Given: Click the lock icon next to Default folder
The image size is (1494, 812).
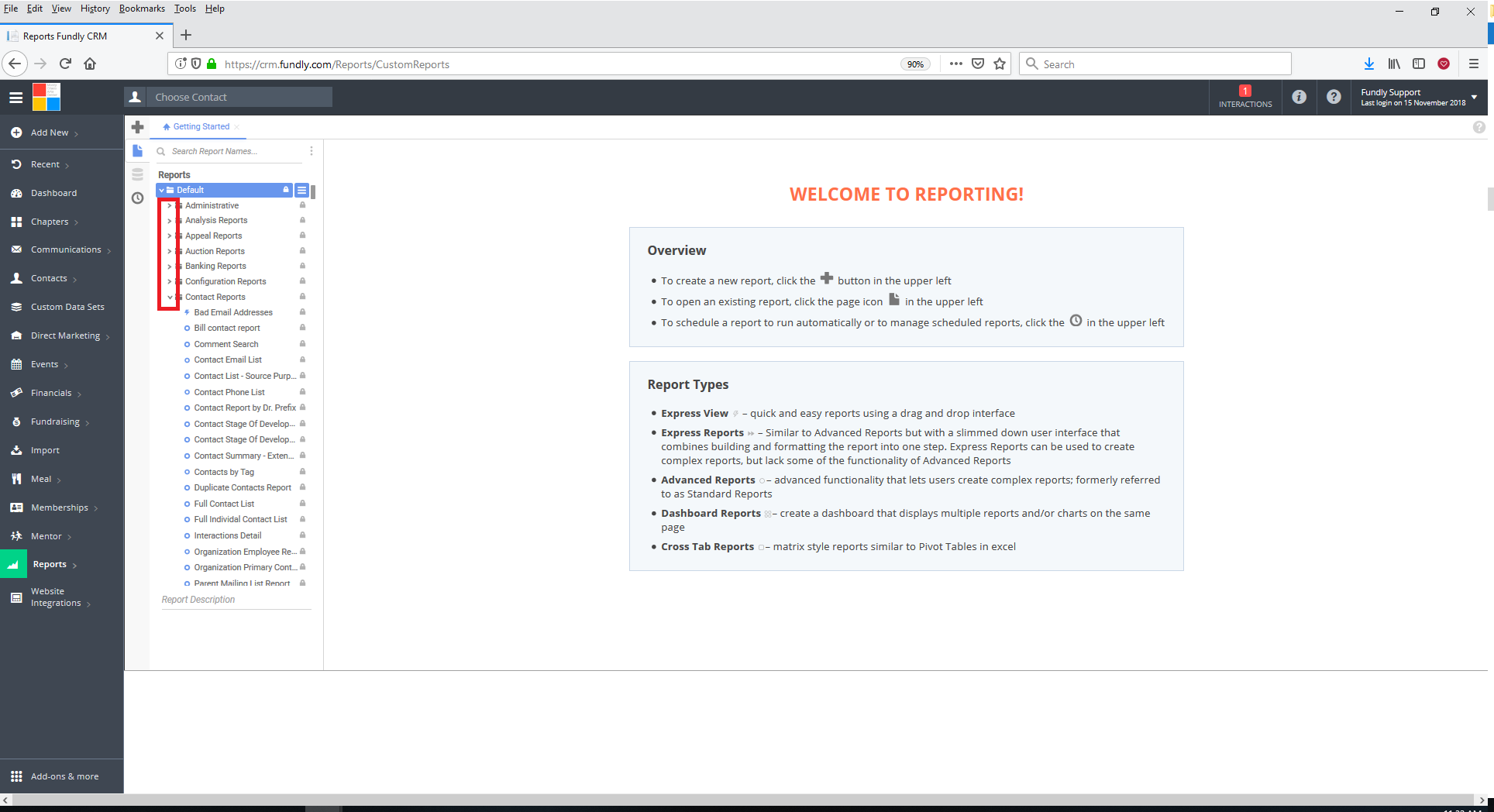Looking at the screenshot, I should tap(286, 190).
